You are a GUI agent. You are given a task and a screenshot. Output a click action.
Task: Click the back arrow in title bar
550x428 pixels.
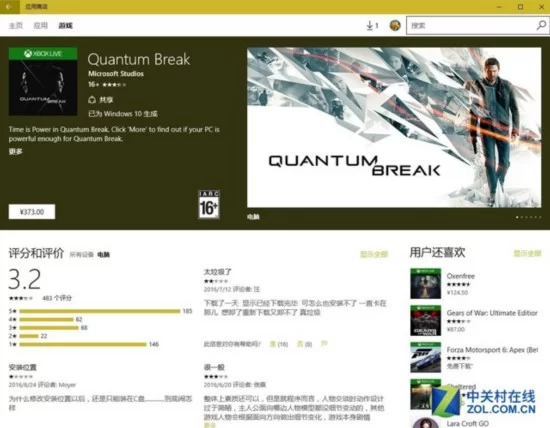pos(9,7)
